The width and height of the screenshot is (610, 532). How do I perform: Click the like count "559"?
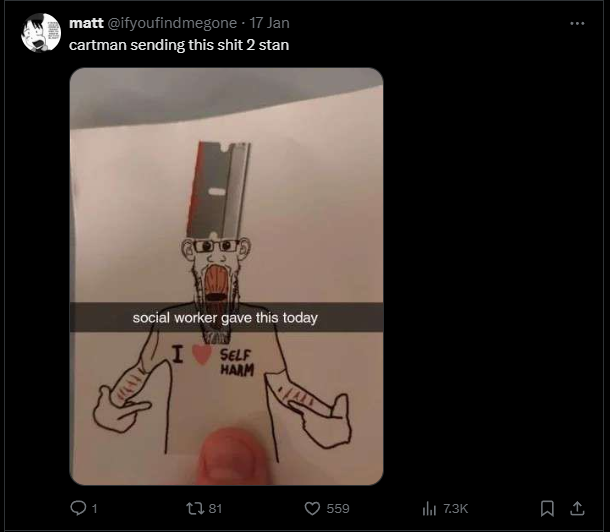click(338, 509)
